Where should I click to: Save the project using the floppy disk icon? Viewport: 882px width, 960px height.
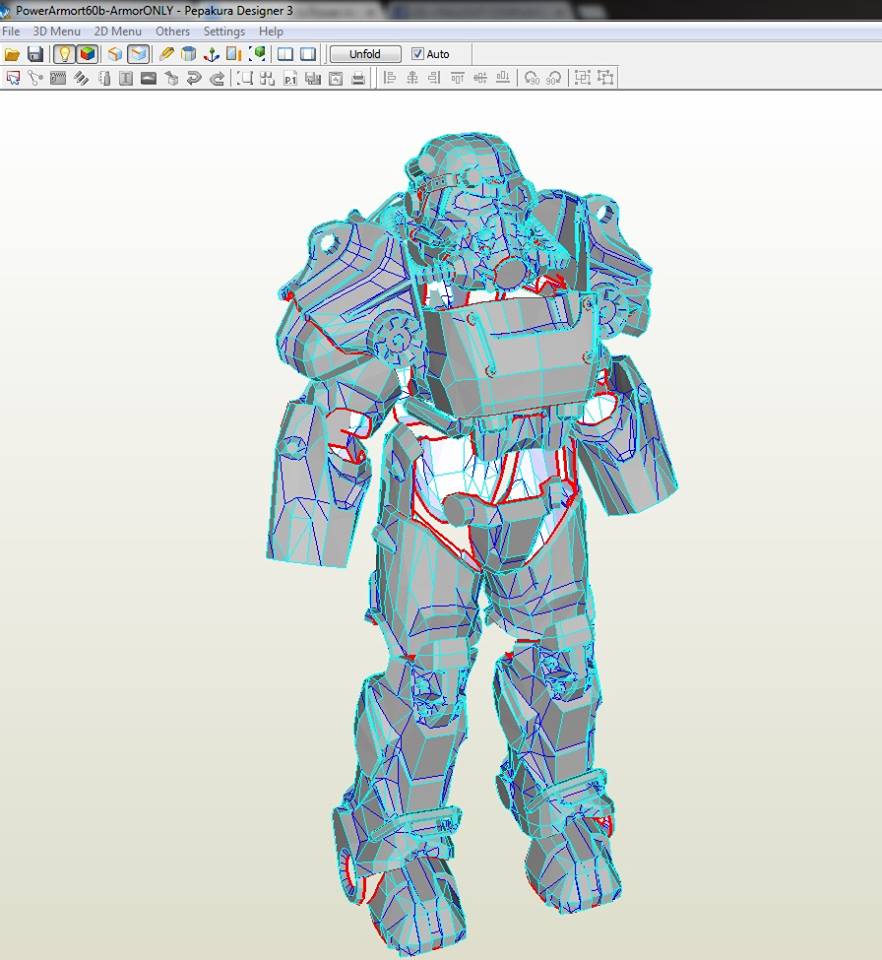pos(35,54)
